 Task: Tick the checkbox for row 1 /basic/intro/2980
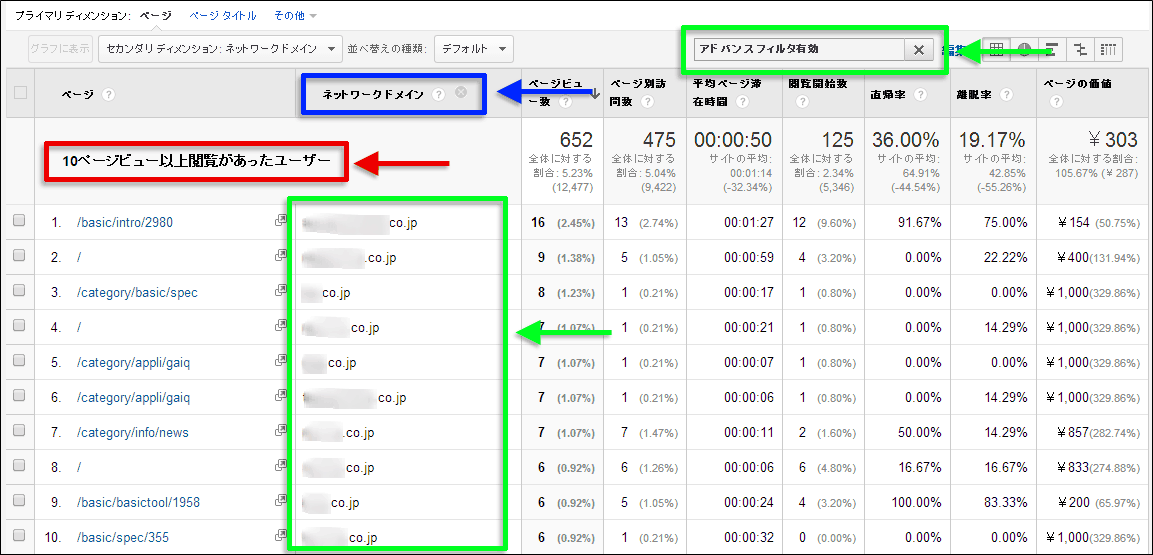coord(19,222)
